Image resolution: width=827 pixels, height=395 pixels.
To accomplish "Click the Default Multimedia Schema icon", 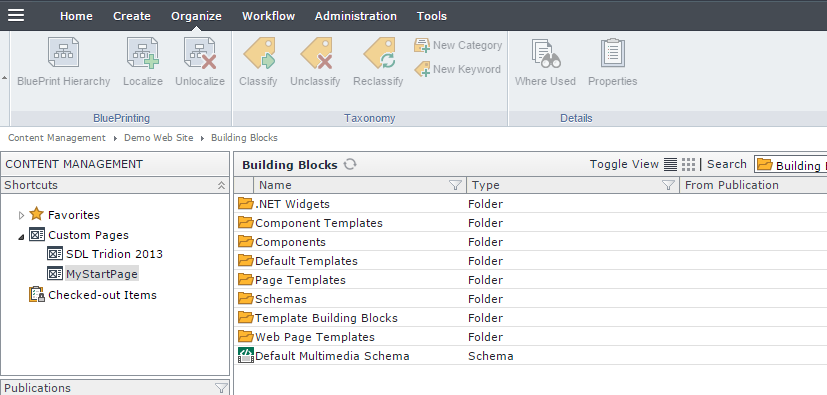I will tap(246, 355).
